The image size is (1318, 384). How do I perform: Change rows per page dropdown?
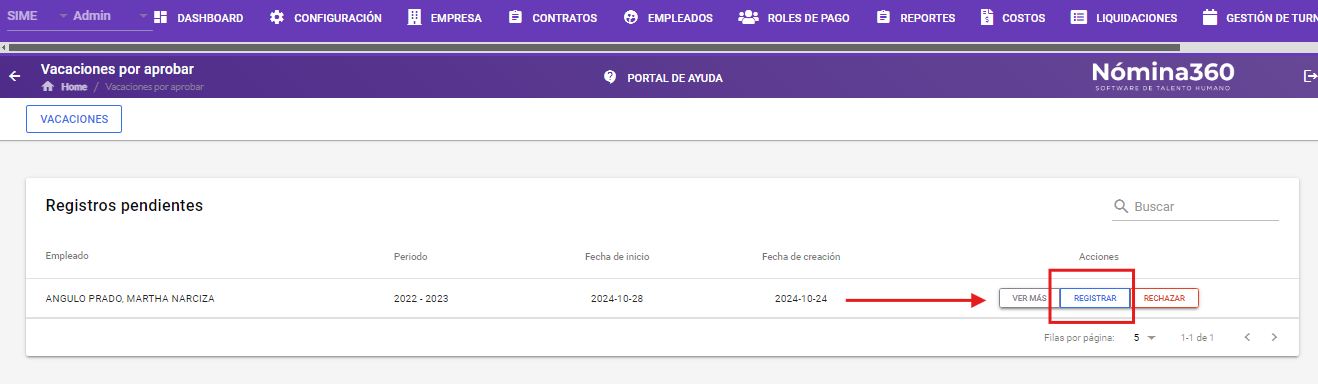point(1144,338)
